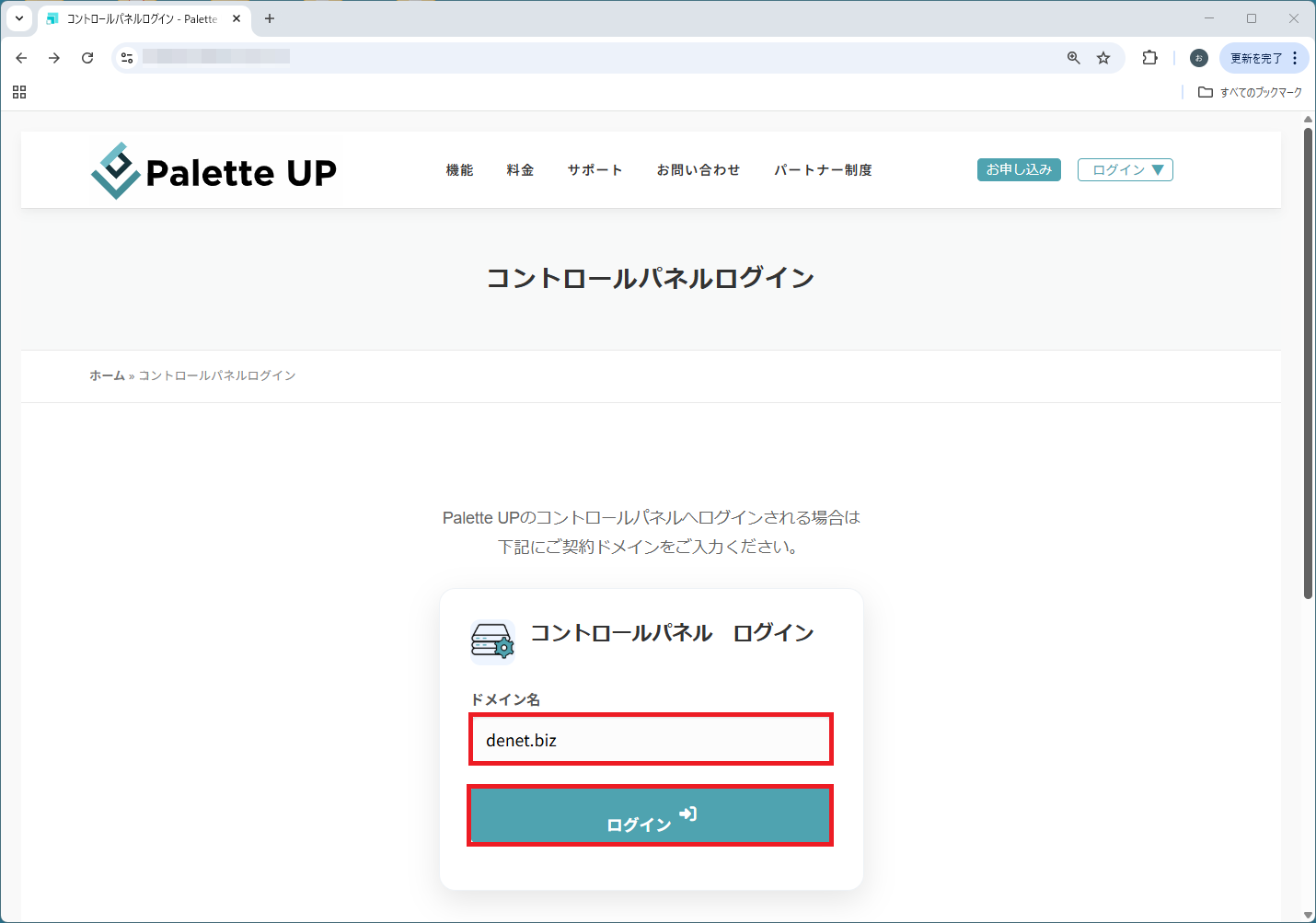Go back to the previous page

click(21, 58)
